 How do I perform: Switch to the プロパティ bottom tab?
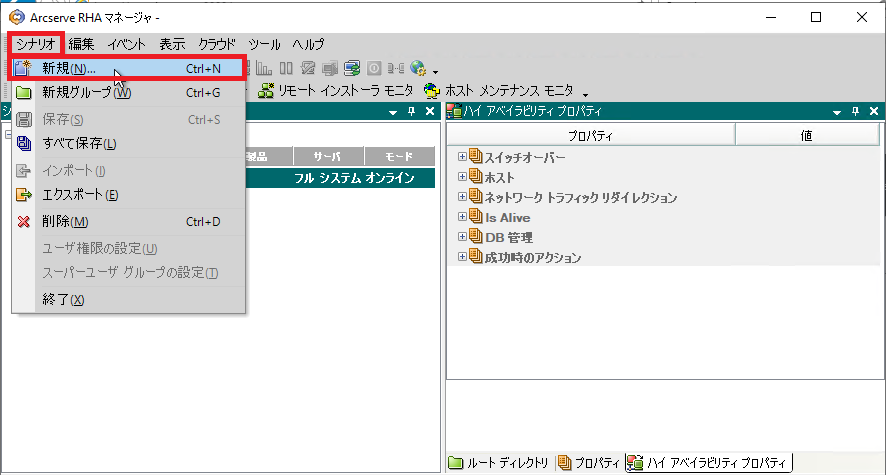click(589, 463)
